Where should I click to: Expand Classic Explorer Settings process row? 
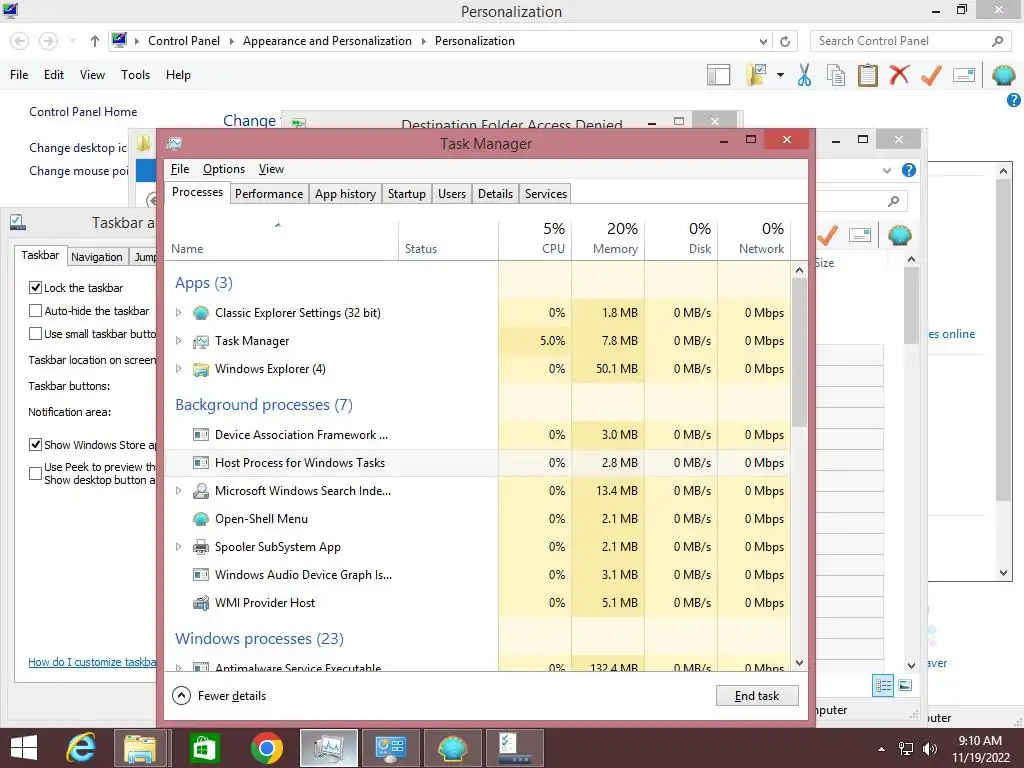pyautogui.click(x=178, y=313)
